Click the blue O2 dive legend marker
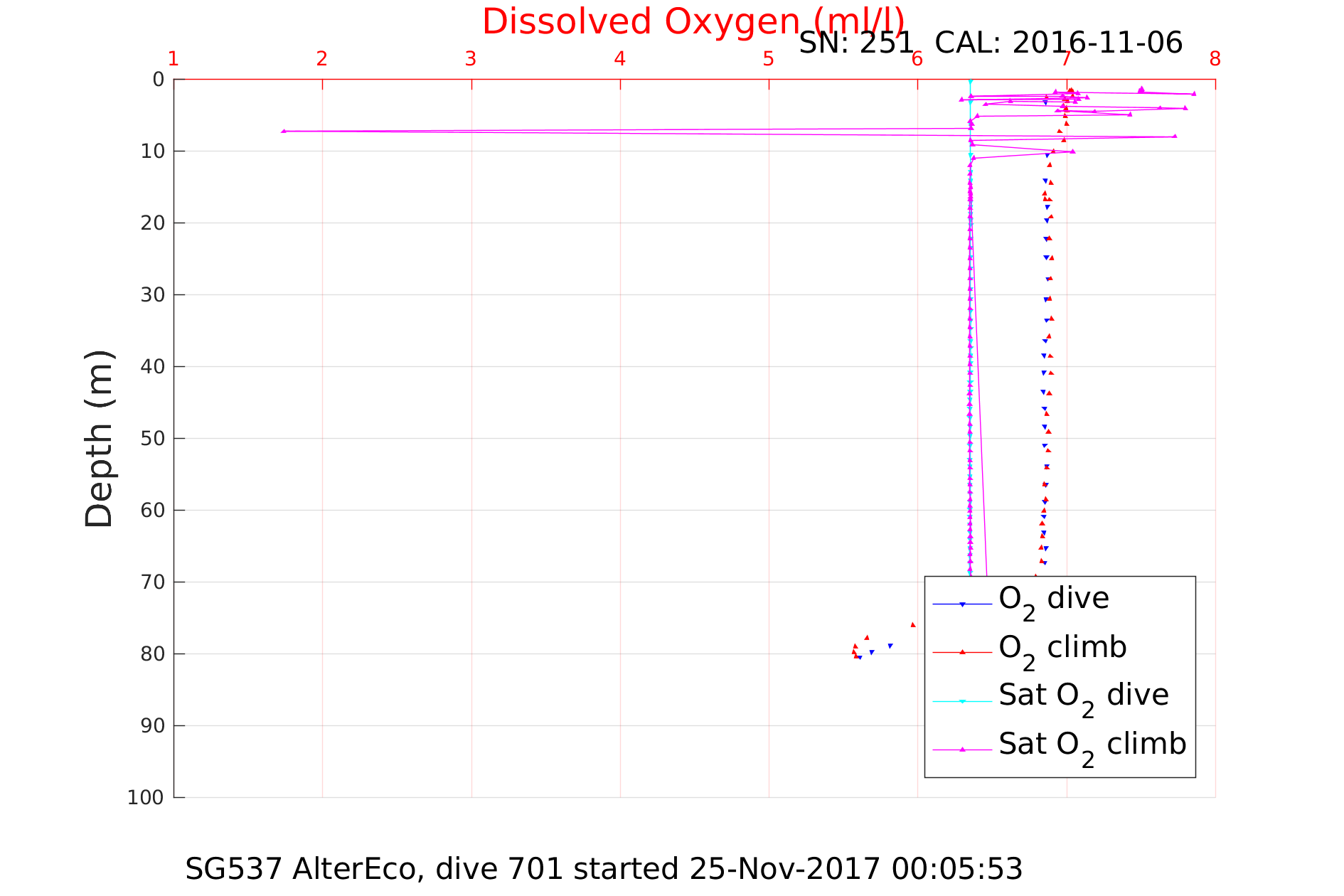This screenshot has height=896, width=1344. point(962,604)
